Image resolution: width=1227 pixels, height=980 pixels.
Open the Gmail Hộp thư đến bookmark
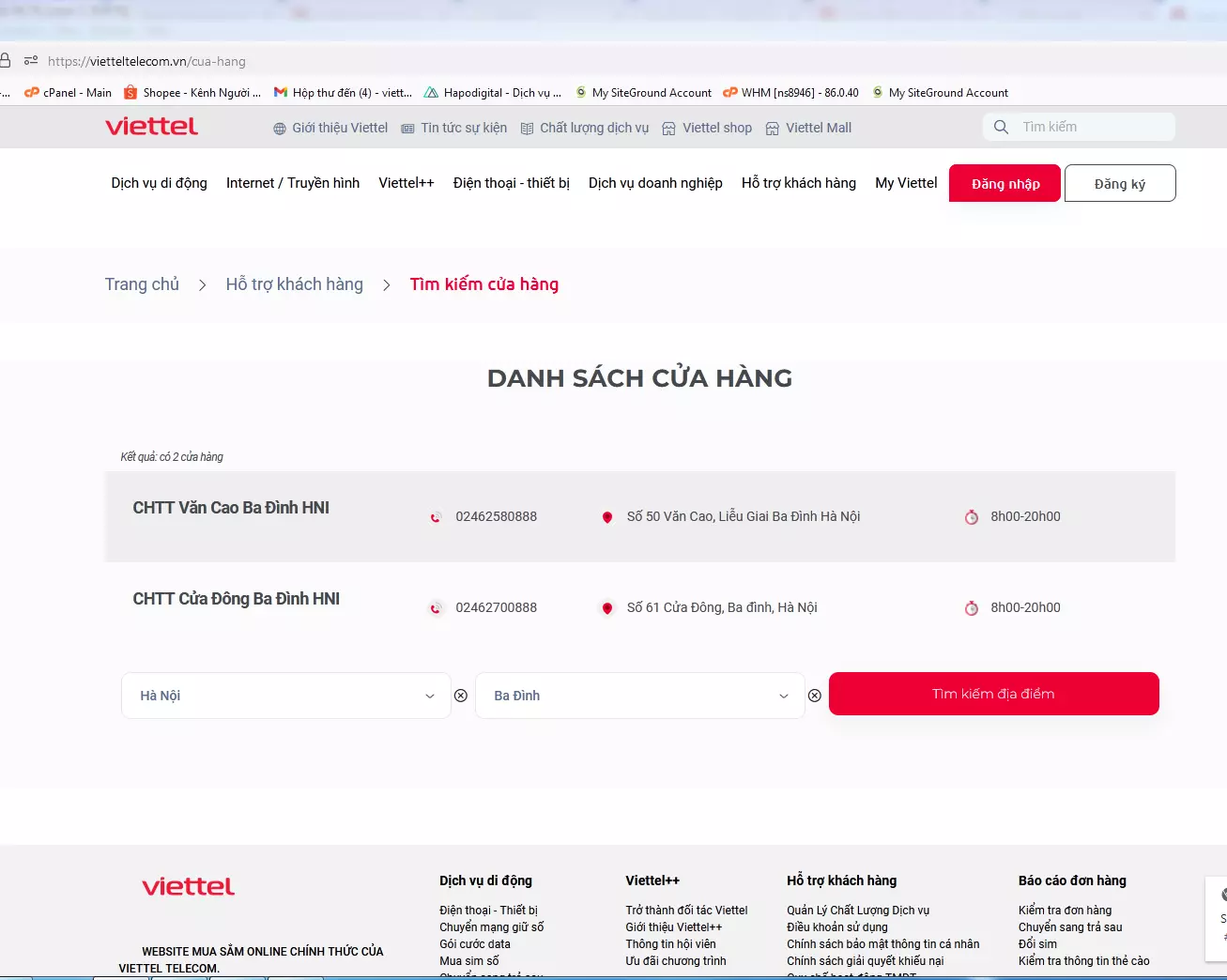pos(343,93)
